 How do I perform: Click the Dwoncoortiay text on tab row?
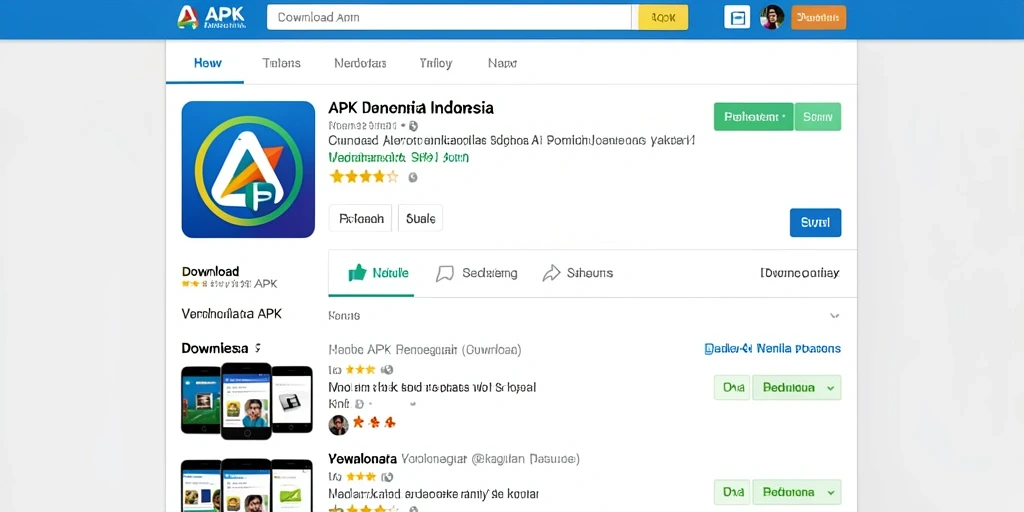click(x=799, y=273)
